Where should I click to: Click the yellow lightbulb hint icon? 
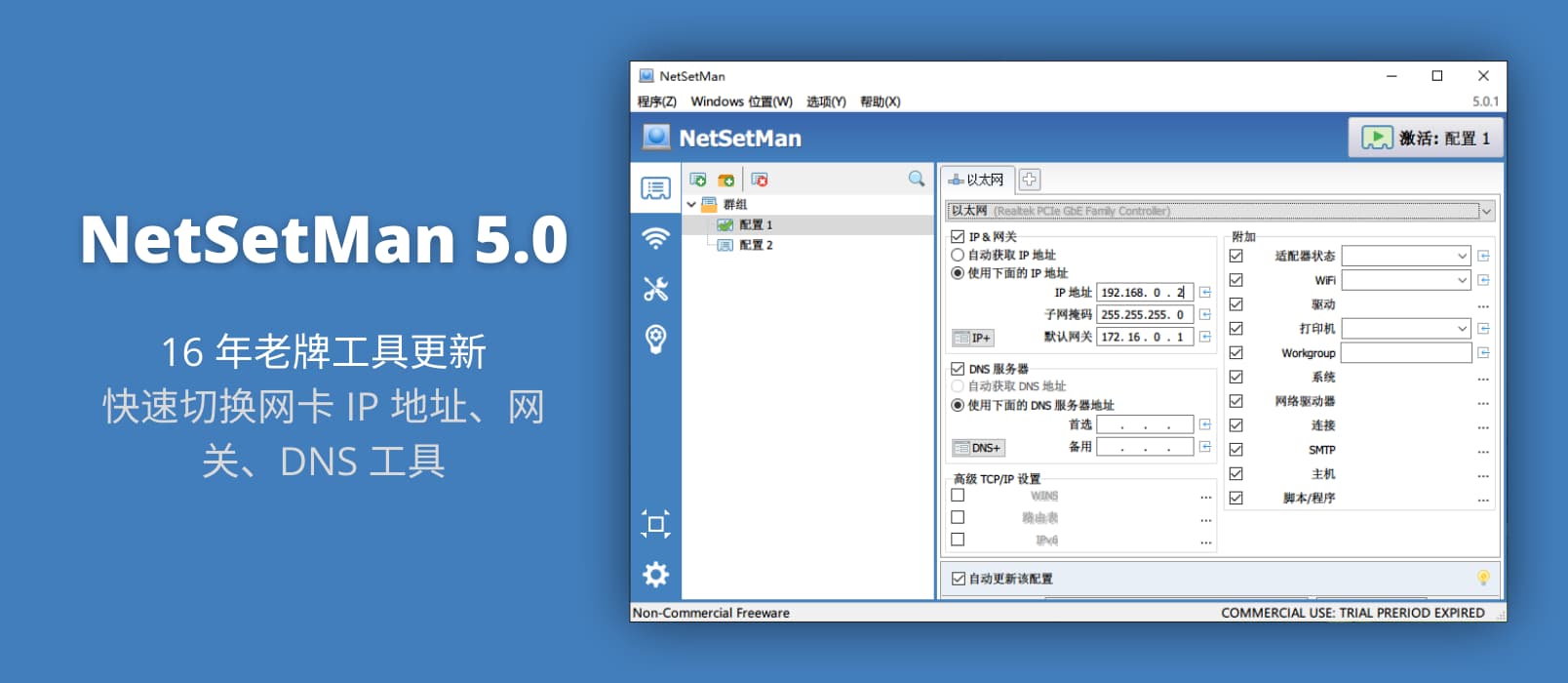pos(1483,578)
